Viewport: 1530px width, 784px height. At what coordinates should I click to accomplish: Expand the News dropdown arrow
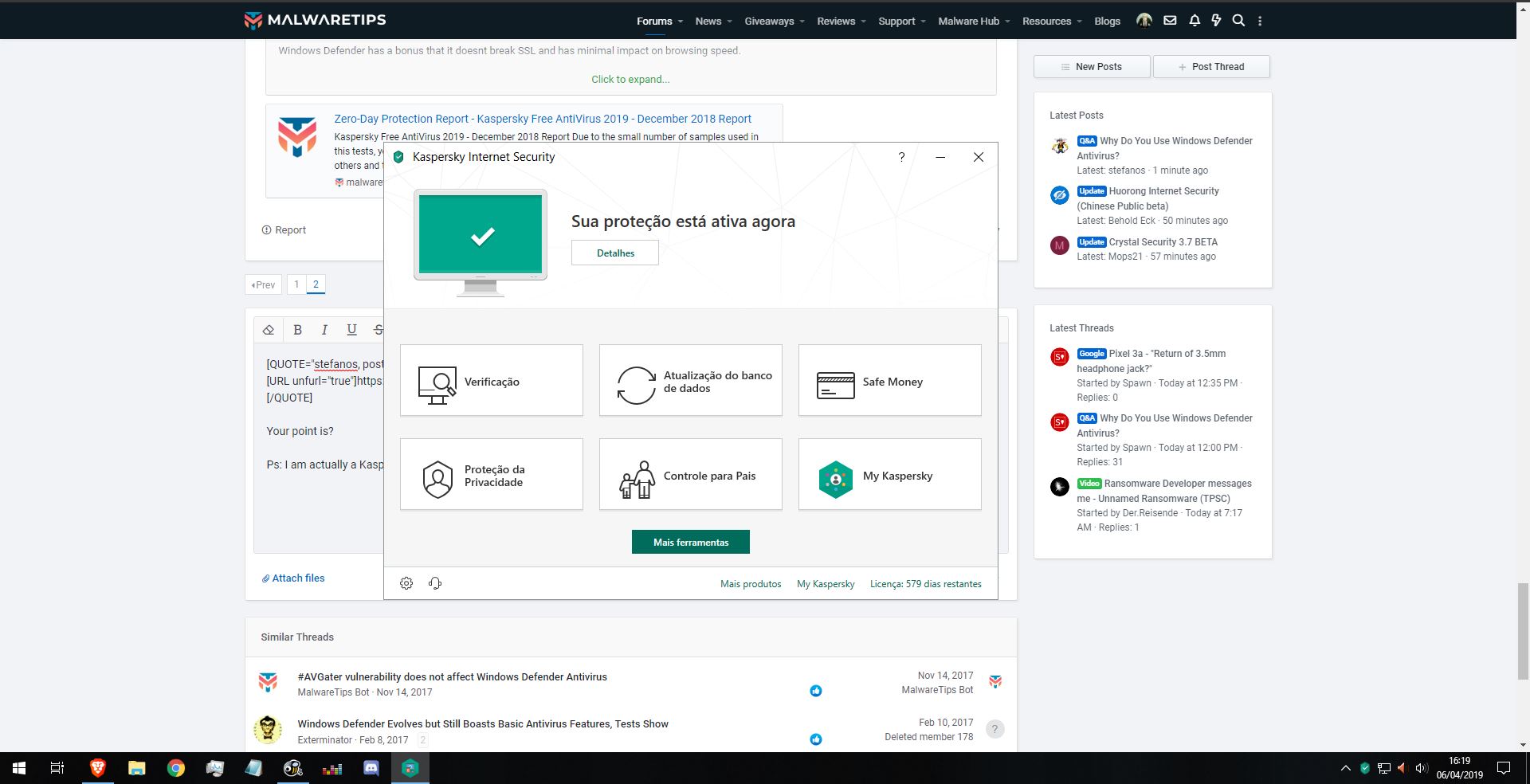click(728, 22)
